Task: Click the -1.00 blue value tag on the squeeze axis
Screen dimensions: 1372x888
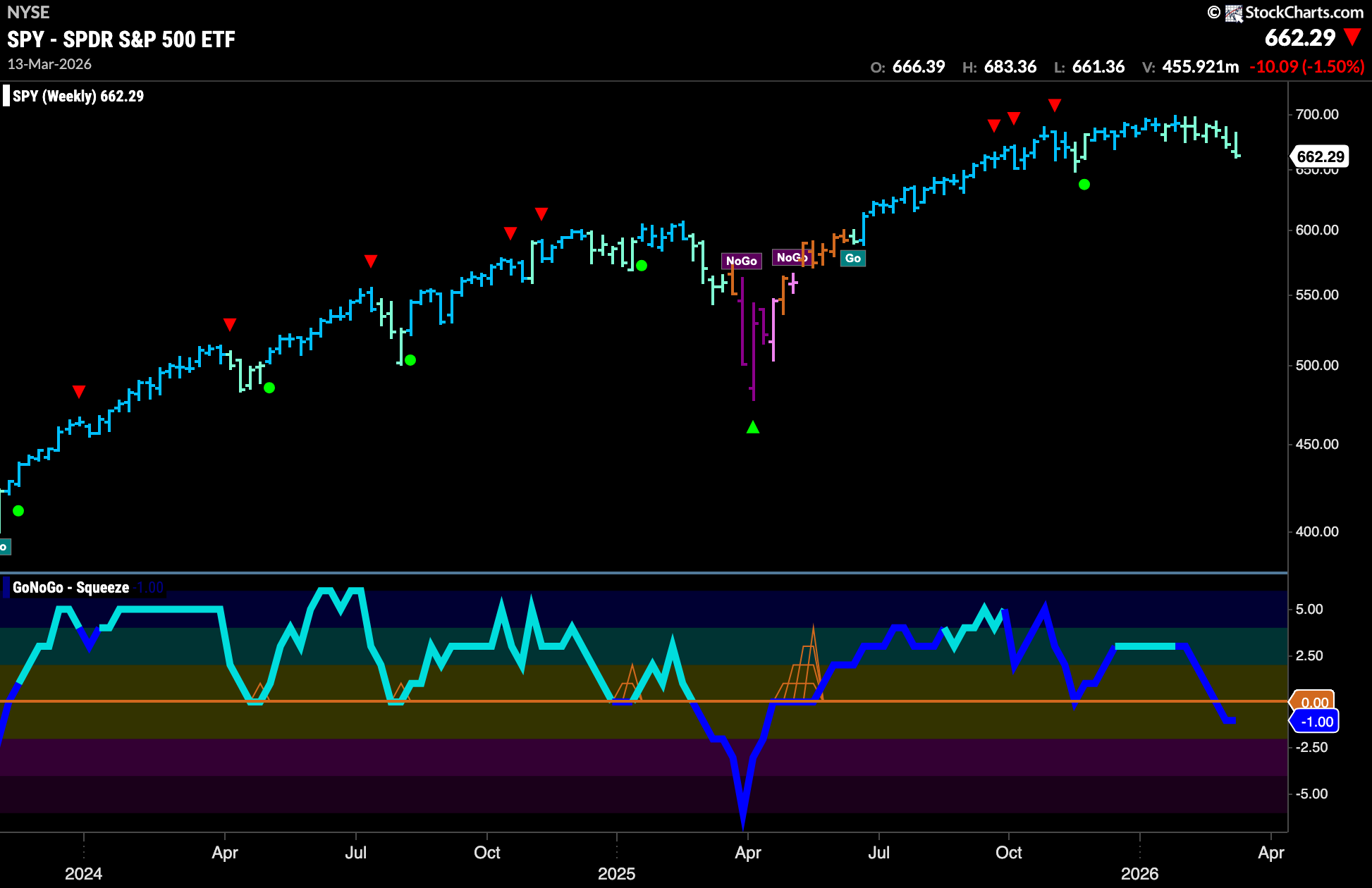Action: pos(1316,722)
